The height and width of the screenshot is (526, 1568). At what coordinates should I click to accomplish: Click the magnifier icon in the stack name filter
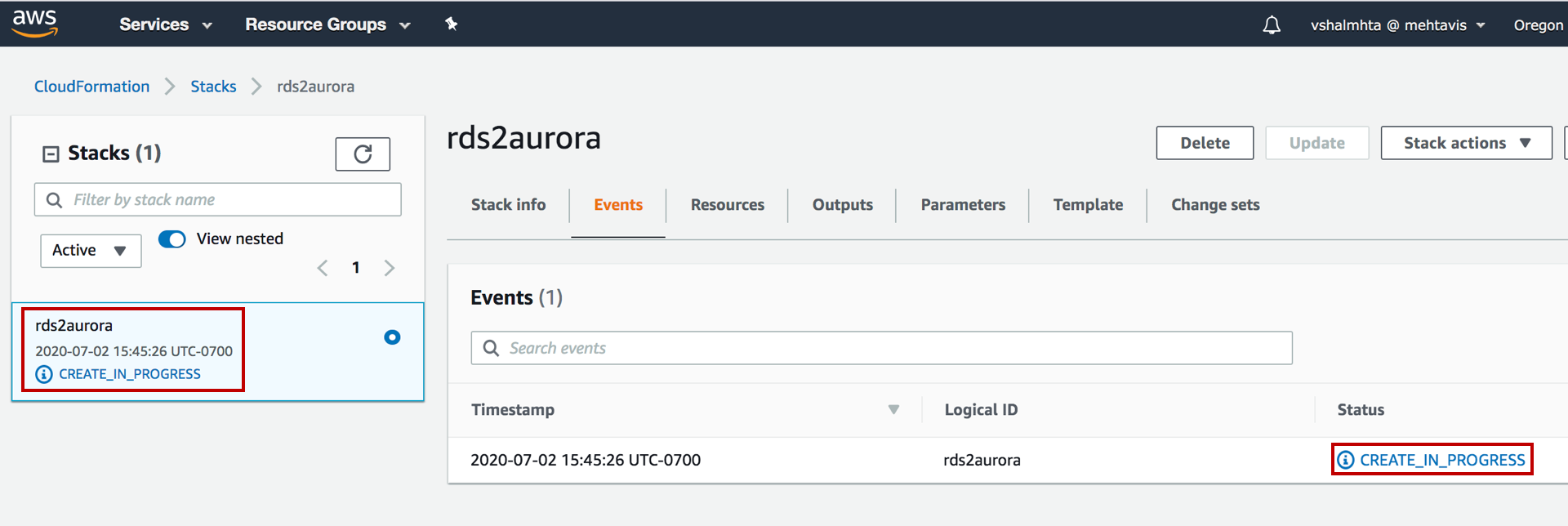pyautogui.click(x=54, y=200)
